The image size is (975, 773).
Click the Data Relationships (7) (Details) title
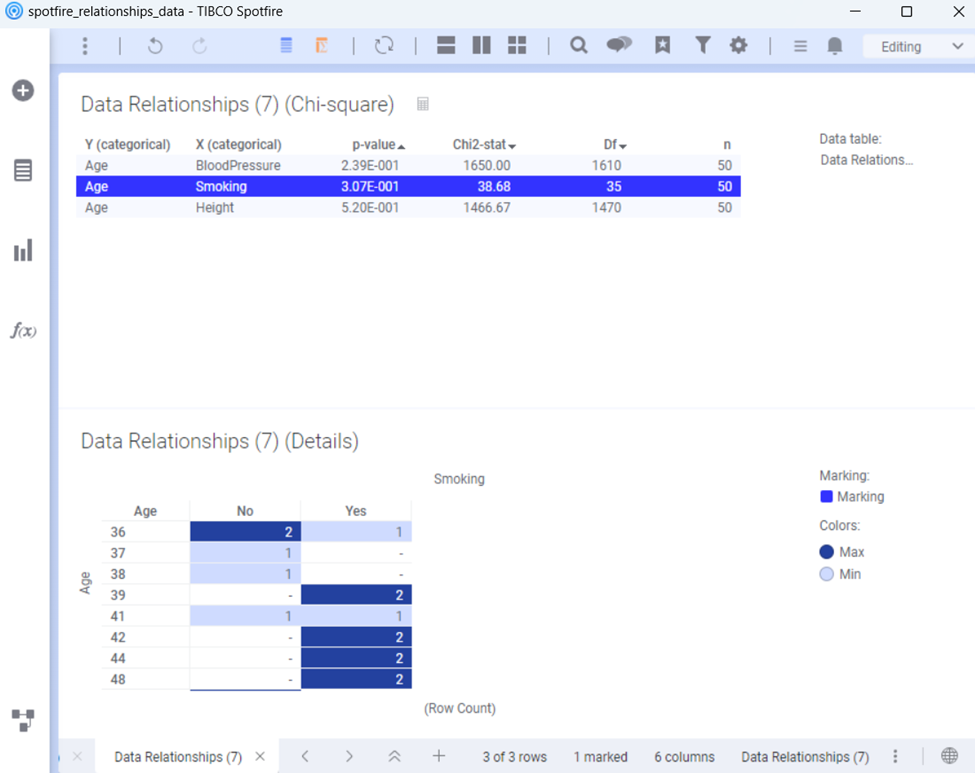(219, 441)
